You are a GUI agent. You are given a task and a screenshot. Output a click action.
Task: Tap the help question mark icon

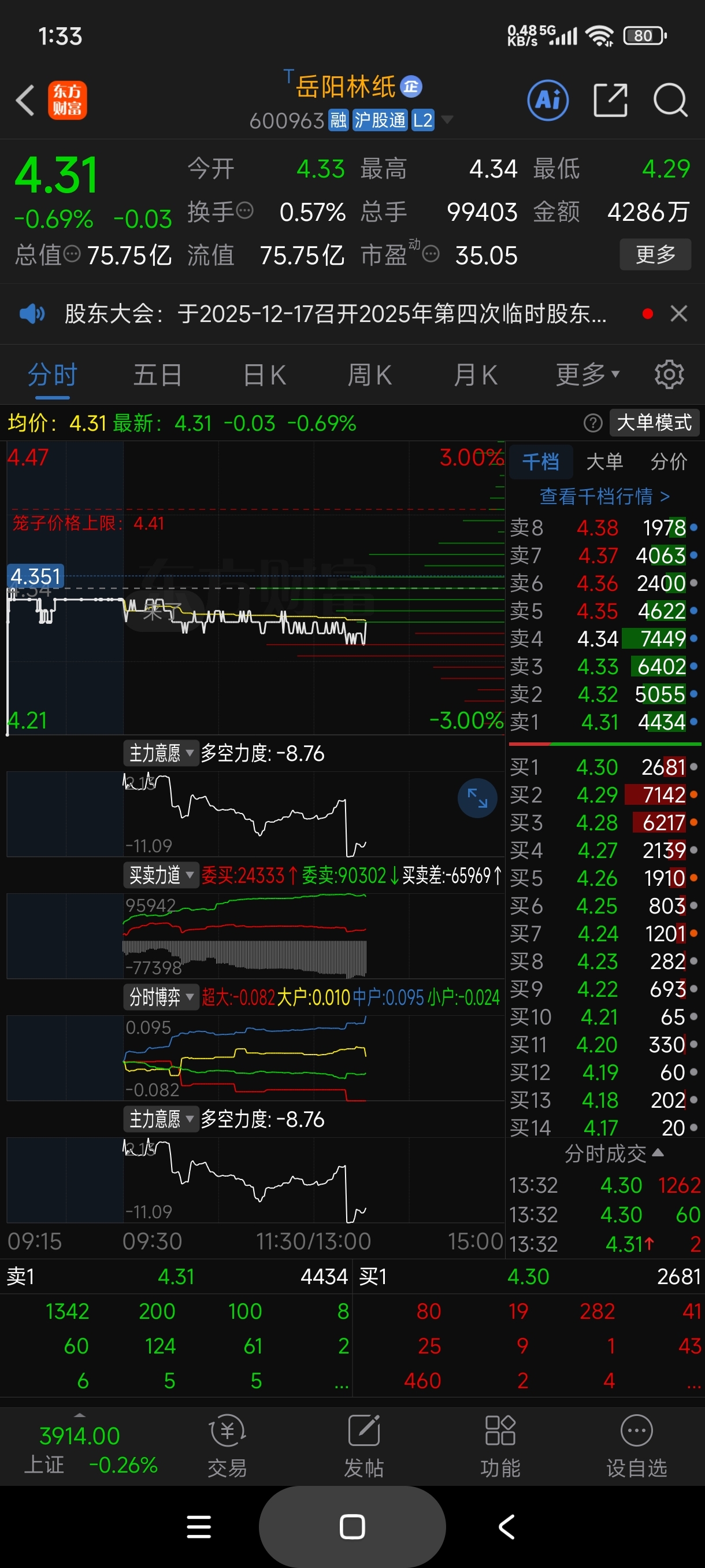(x=592, y=423)
